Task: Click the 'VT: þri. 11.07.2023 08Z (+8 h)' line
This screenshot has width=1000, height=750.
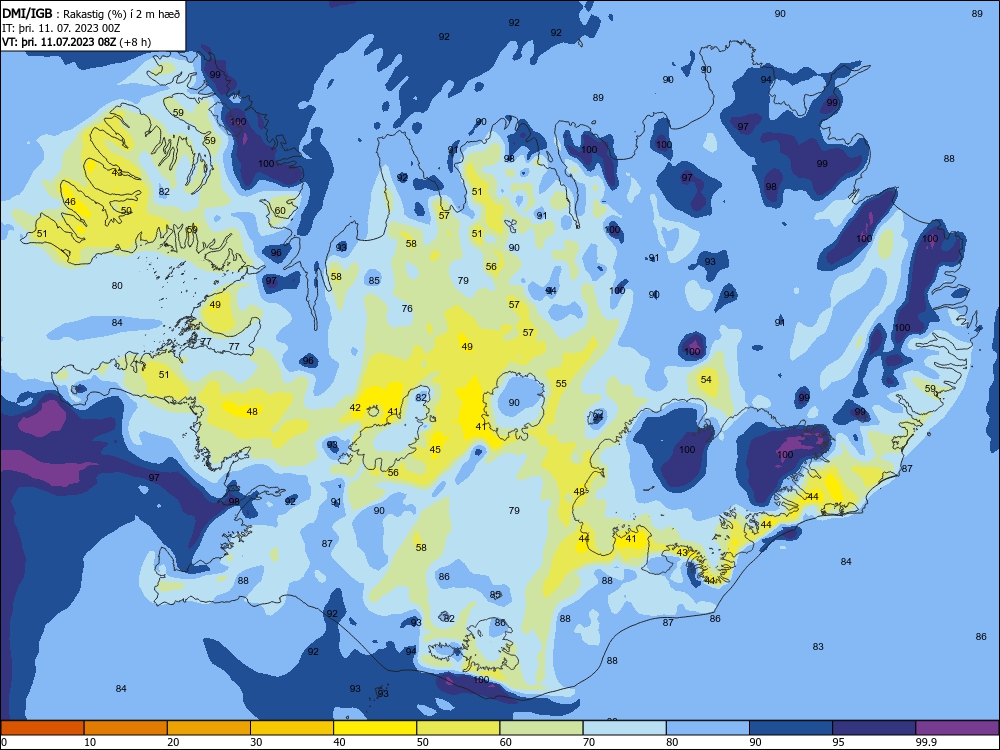Action: click(77, 42)
